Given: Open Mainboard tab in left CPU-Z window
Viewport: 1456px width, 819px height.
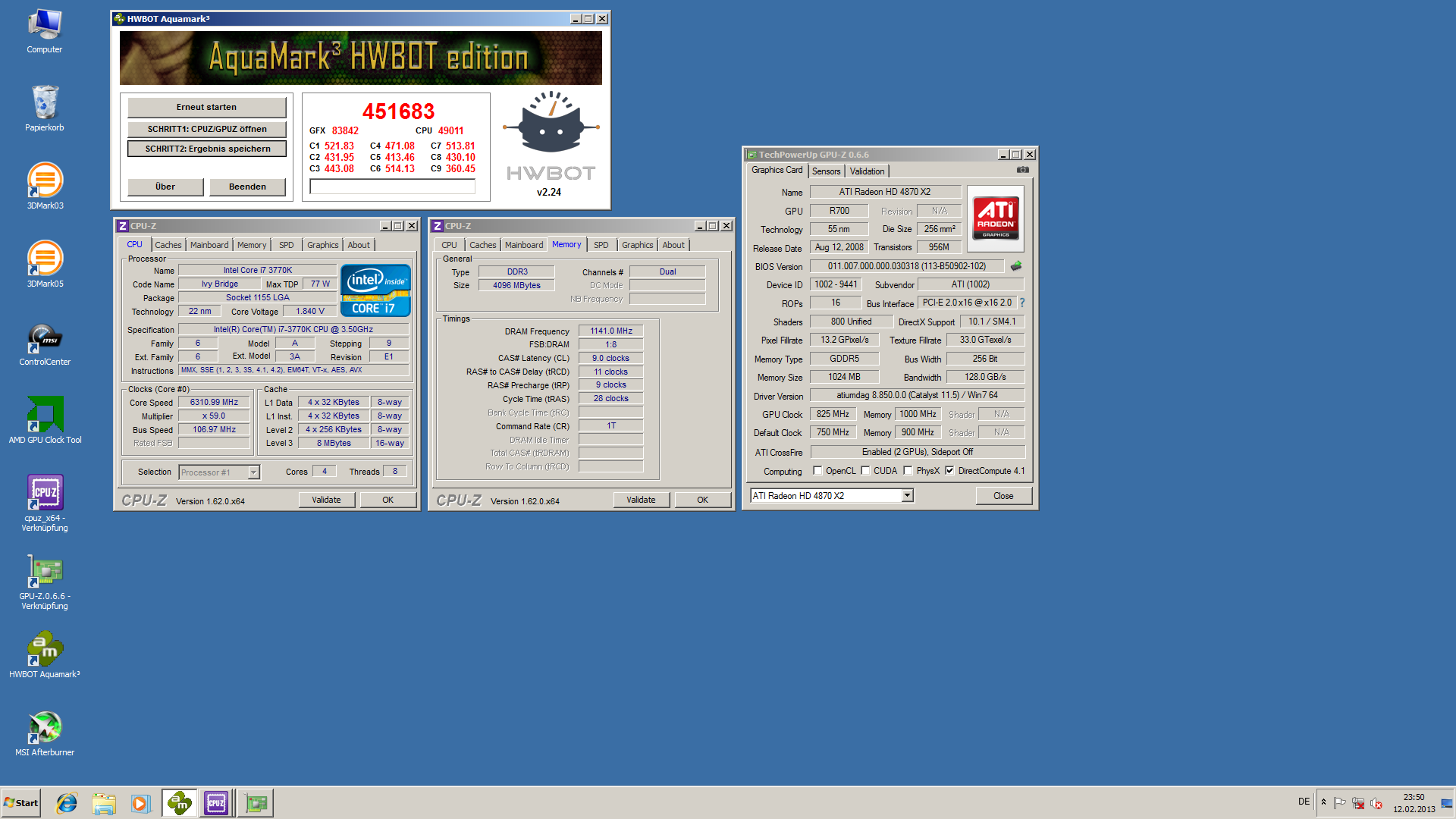Looking at the screenshot, I should click(209, 245).
